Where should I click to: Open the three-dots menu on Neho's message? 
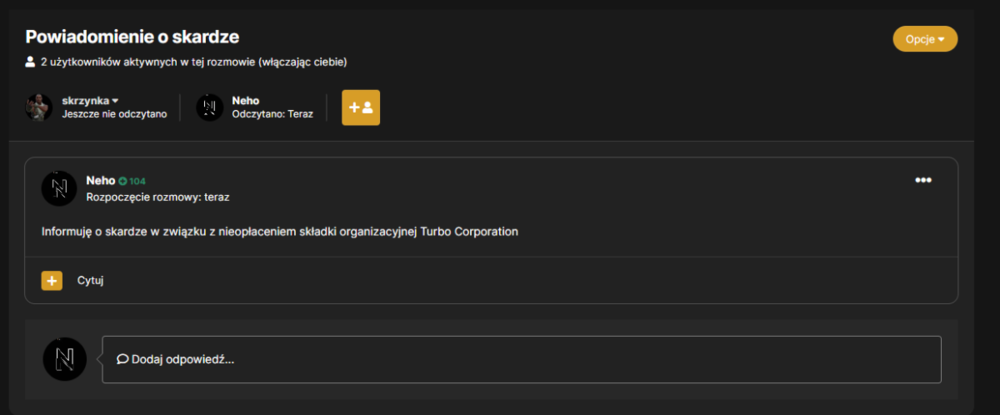(x=923, y=180)
